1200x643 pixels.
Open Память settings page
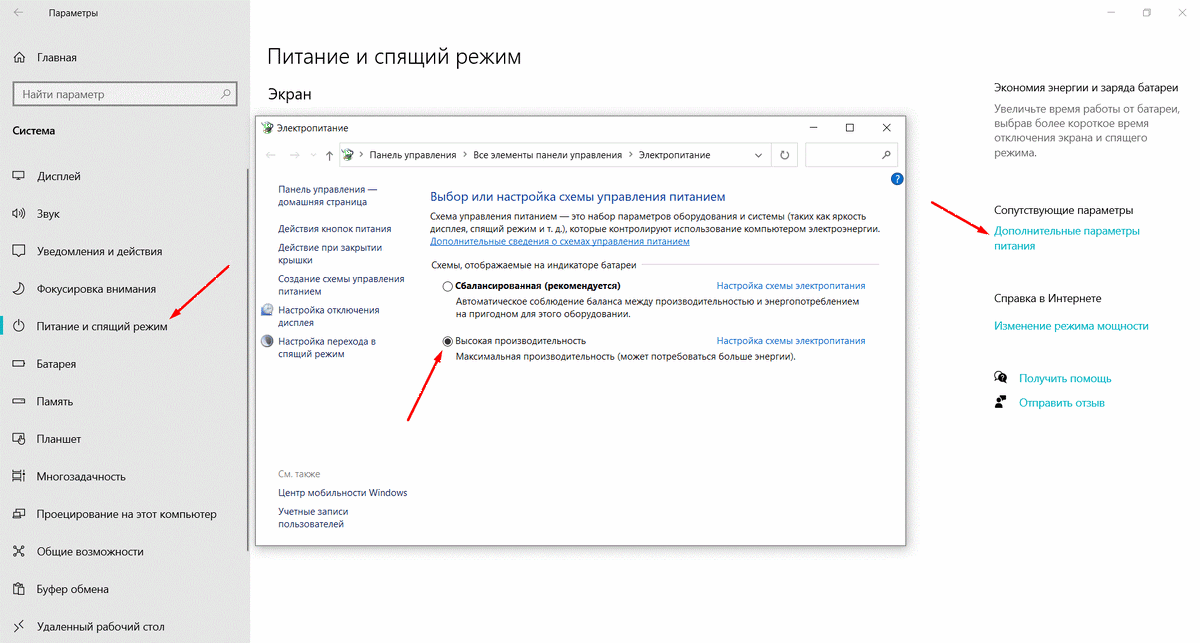[x=55, y=401]
